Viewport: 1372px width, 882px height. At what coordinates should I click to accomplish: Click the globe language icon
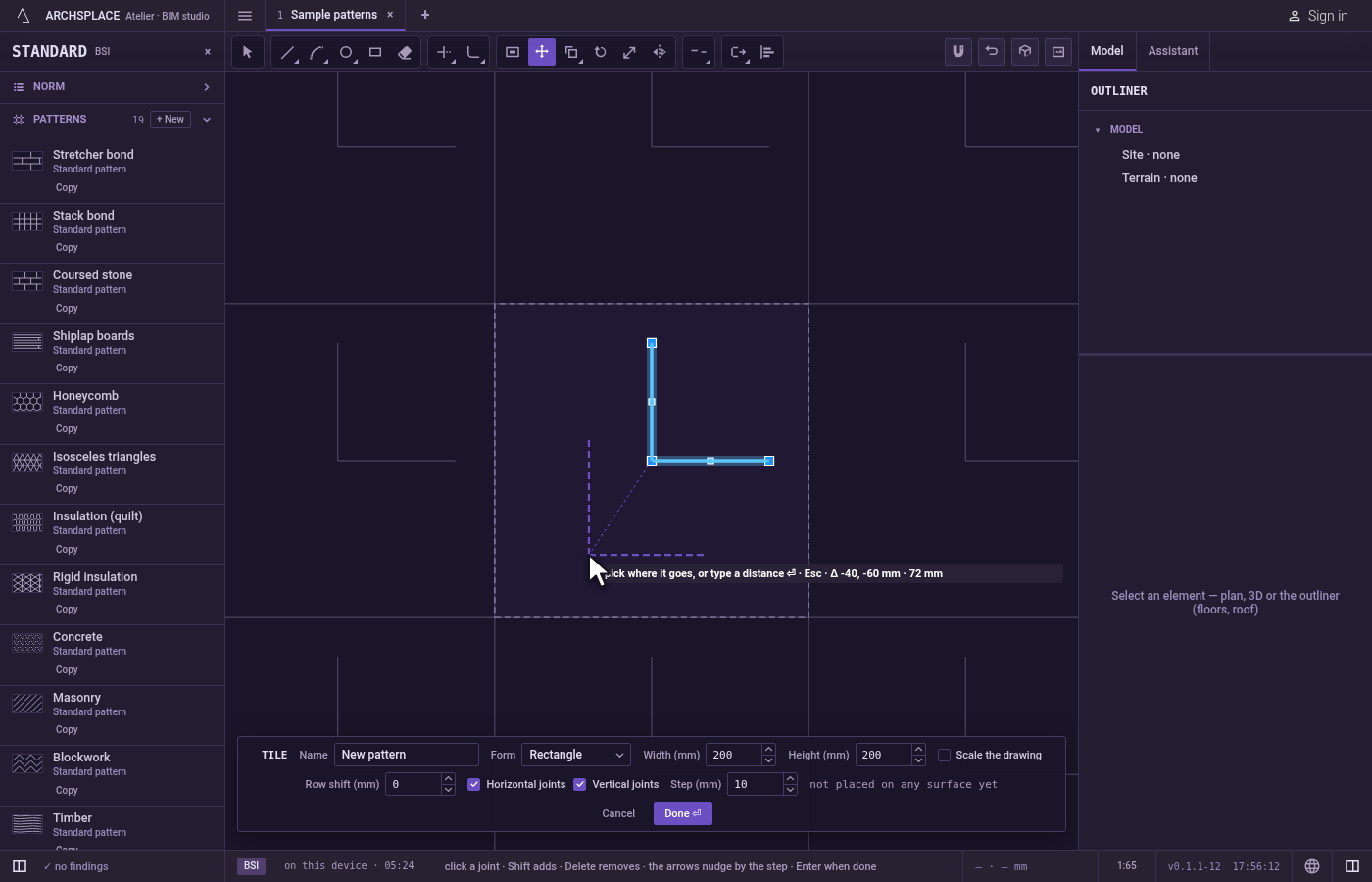[x=1312, y=866]
